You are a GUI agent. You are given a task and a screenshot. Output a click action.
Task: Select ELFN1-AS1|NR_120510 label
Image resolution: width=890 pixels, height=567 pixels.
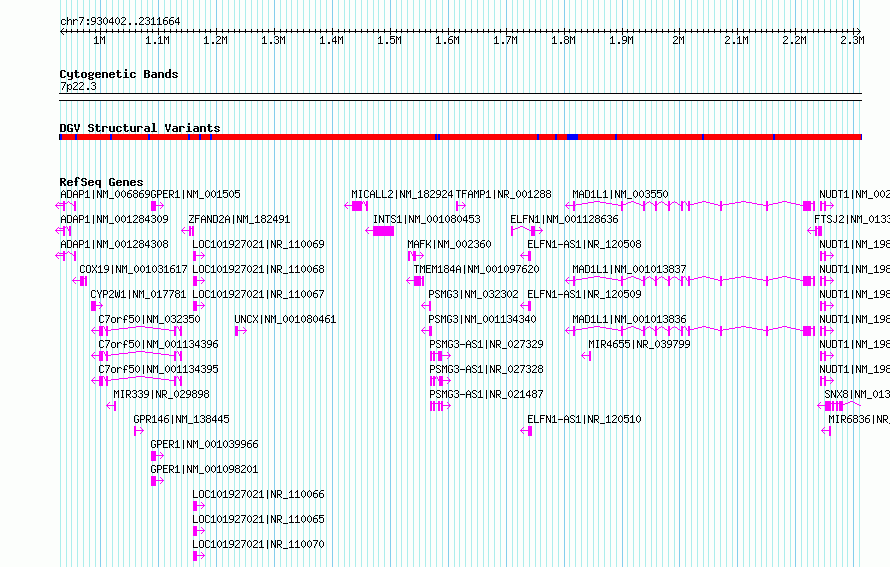click(584, 419)
